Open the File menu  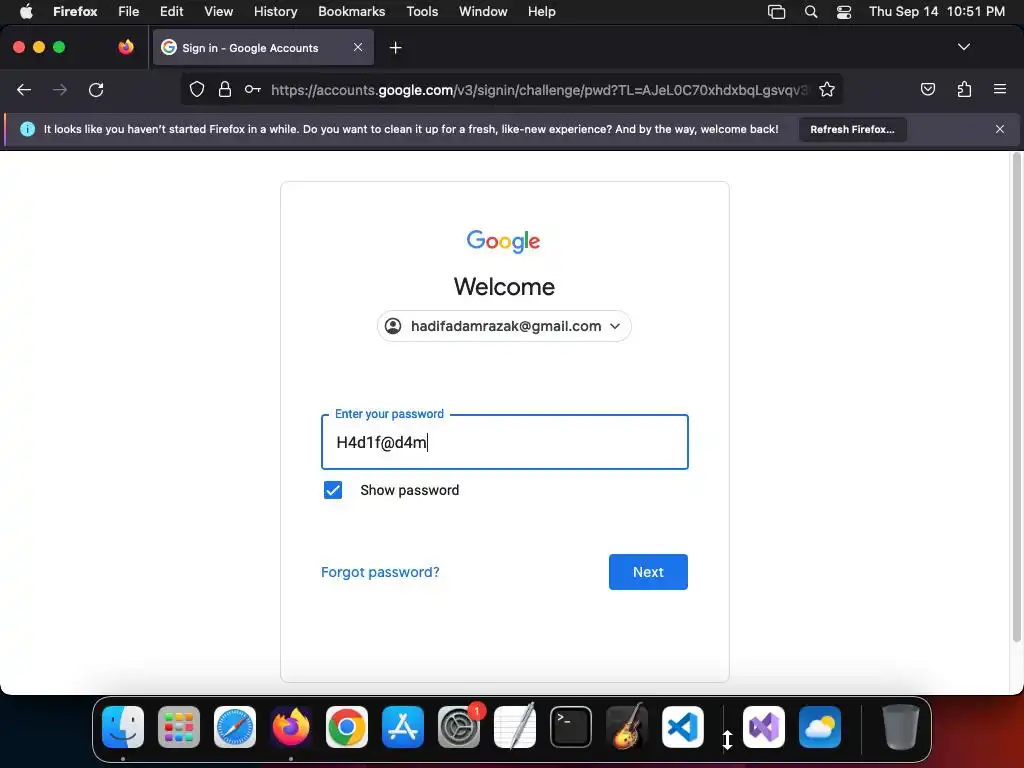tap(129, 11)
